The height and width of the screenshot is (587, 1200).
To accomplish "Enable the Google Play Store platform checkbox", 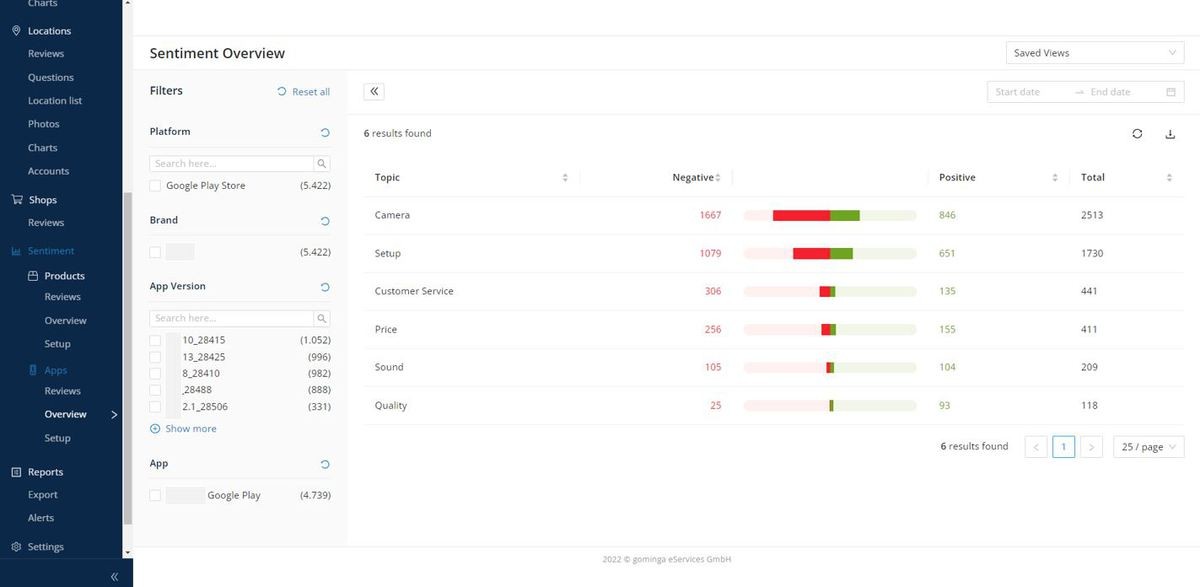I will click(x=155, y=186).
